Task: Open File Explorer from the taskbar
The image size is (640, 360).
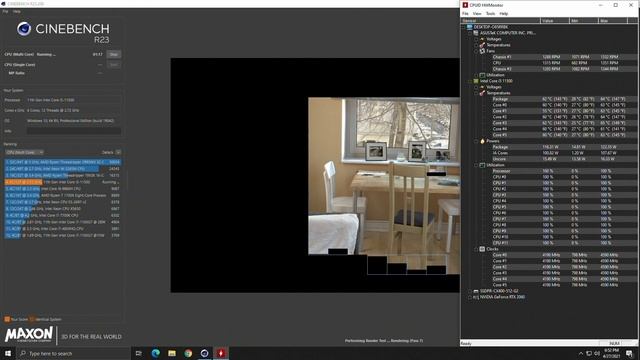Action: (172, 353)
